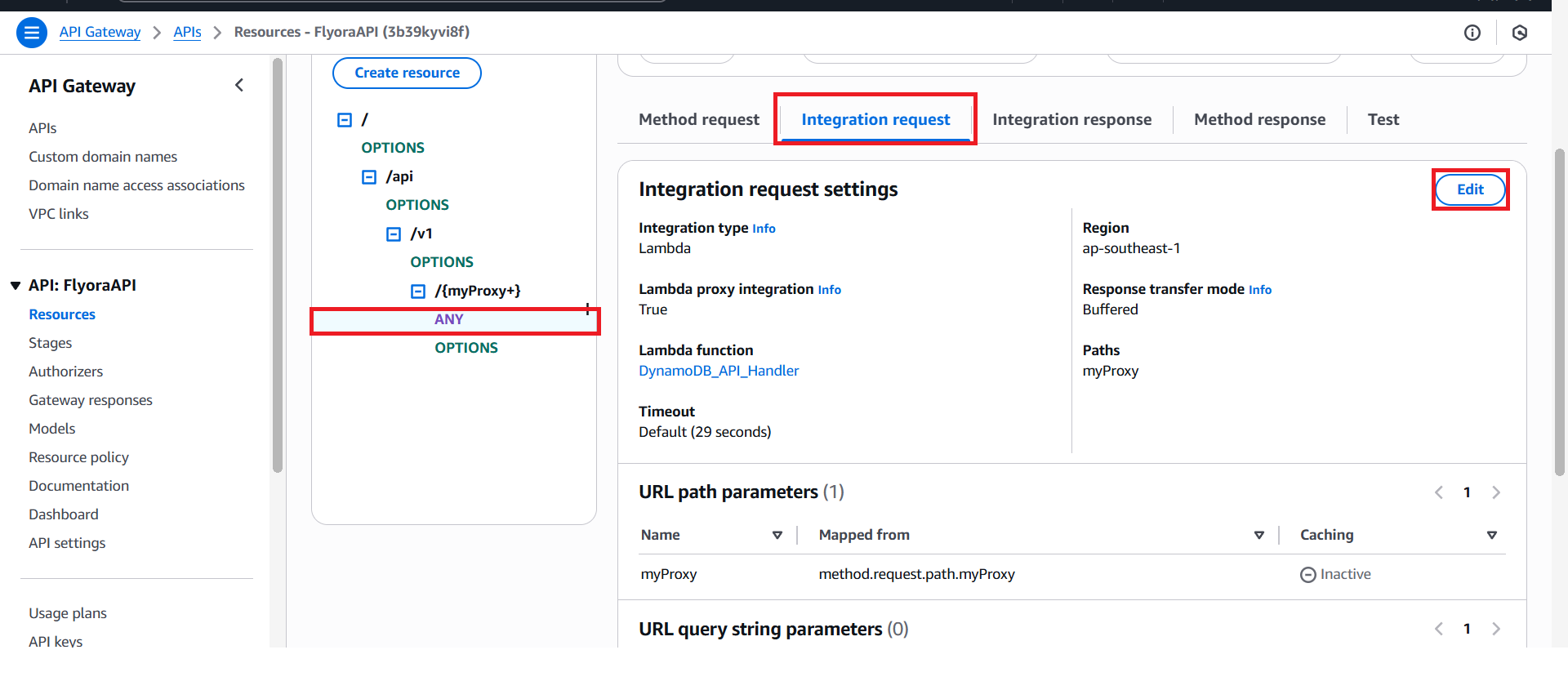Open the Method request tab

click(698, 120)
